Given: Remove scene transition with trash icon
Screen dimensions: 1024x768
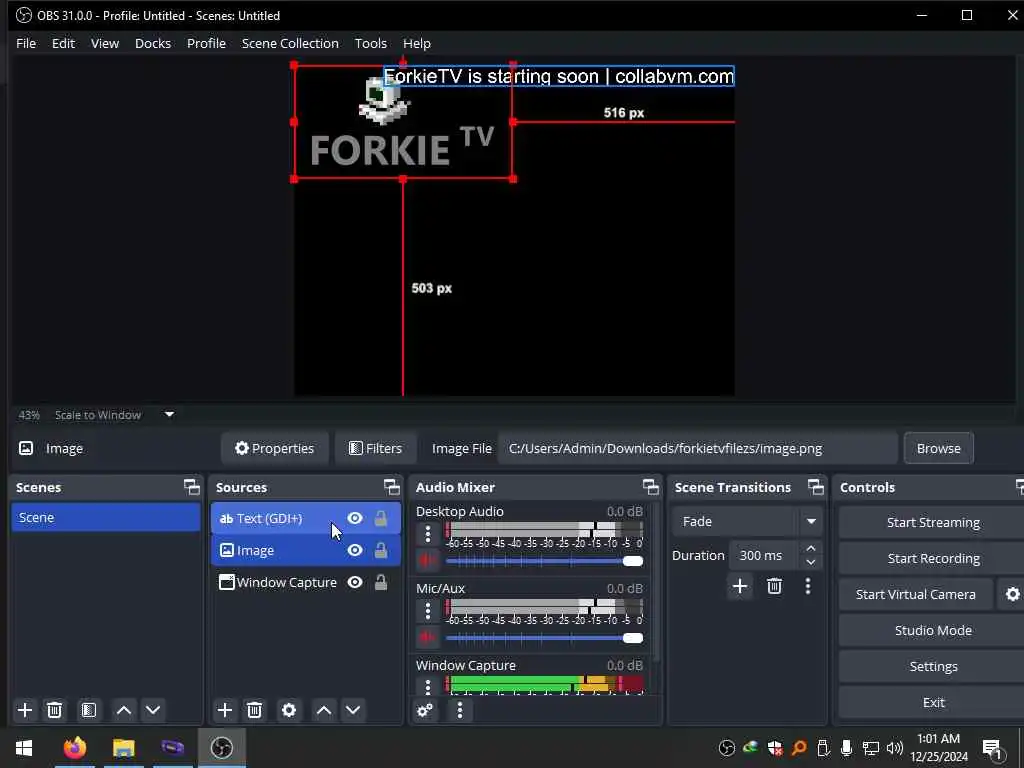Looking at the screenshot, I should (x=775, y=586).
